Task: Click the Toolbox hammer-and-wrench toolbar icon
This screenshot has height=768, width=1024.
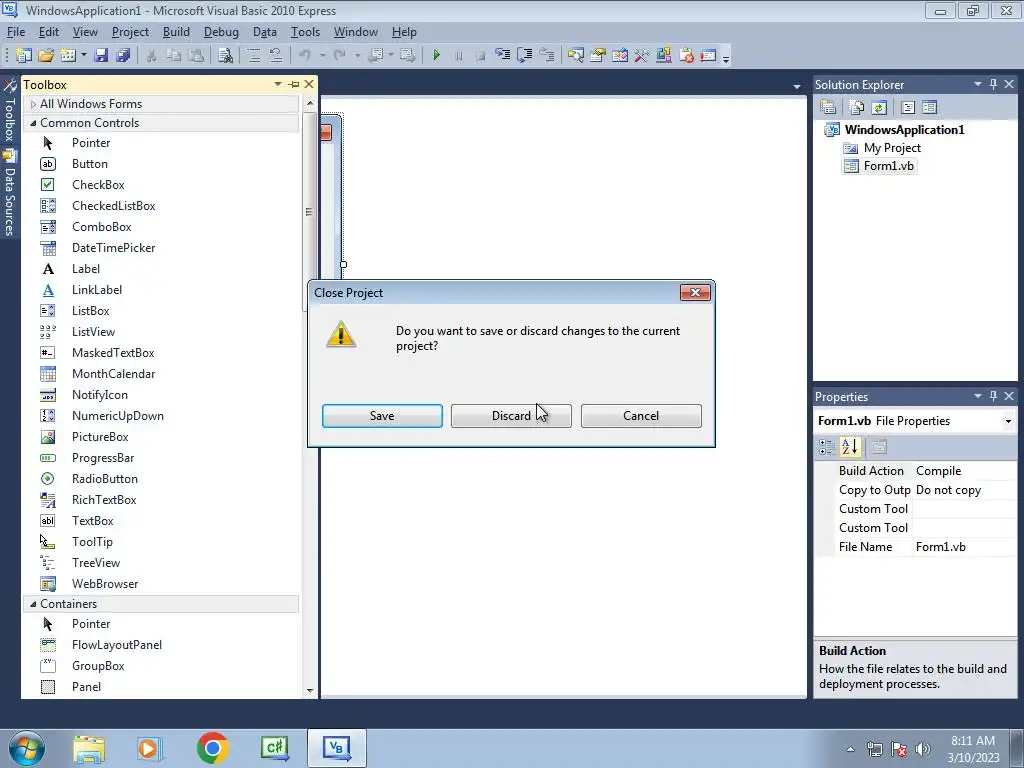Action: pyautogui.click(x=641, y=56)
